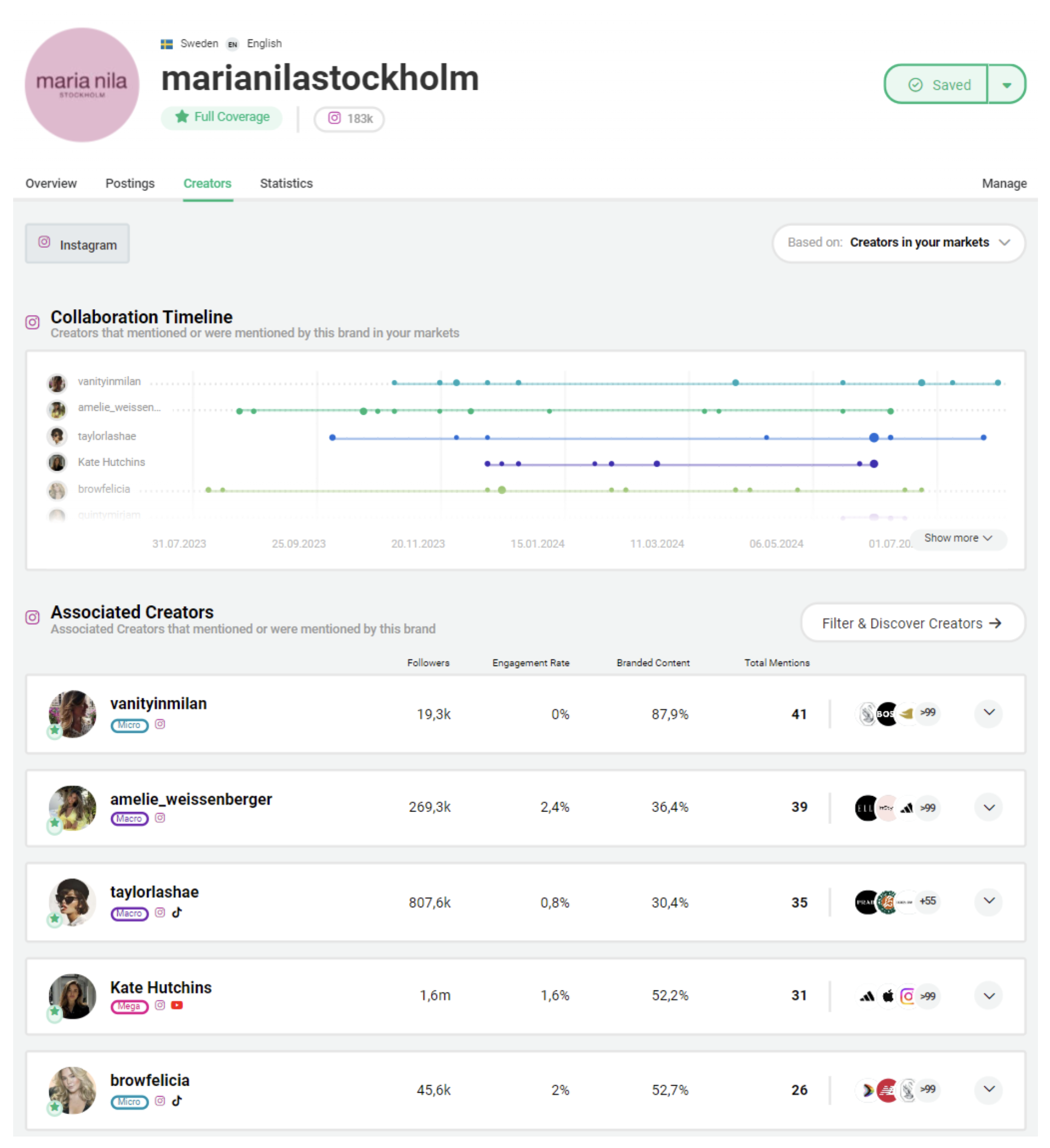1050x1148 pixels.
Task: Click the Instagram icon on amelie_weissenberger's row
Action: [160, 818]
